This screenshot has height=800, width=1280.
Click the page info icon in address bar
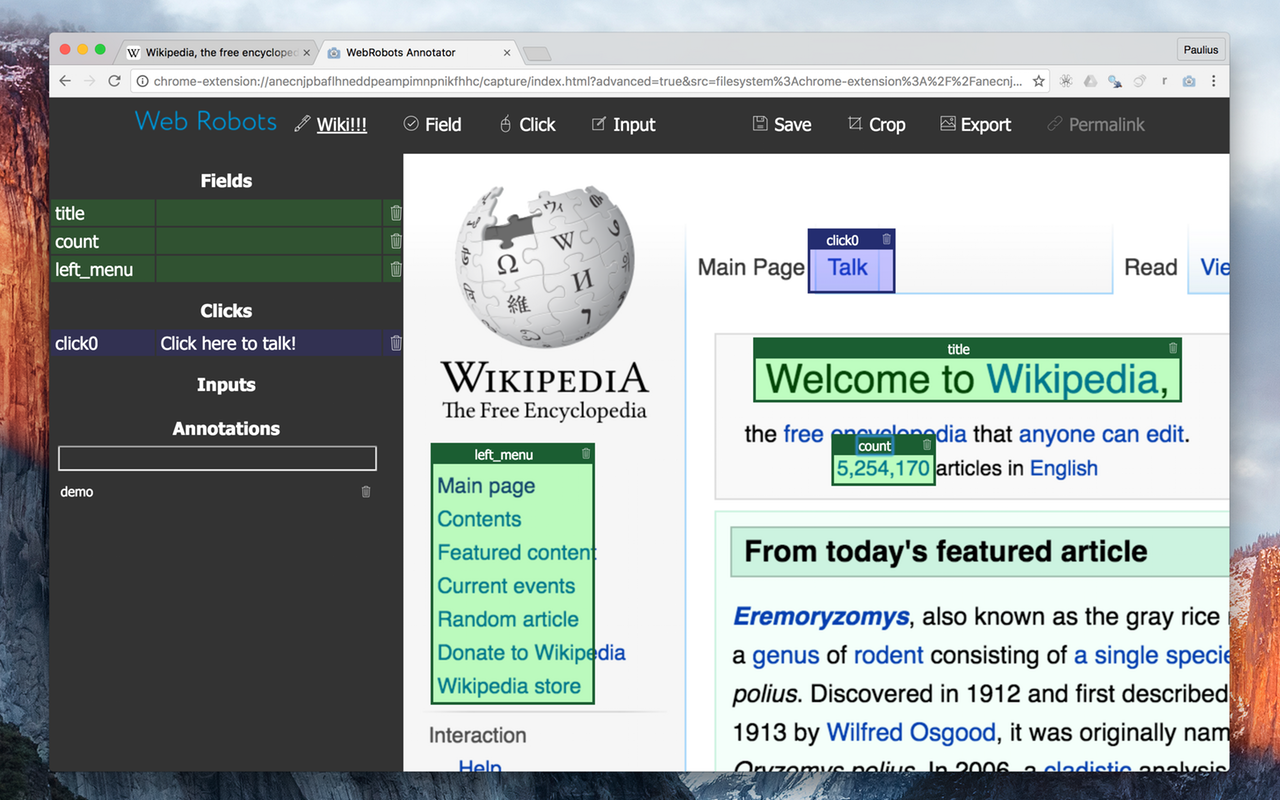pyautogui.click(x=142, y=81)
